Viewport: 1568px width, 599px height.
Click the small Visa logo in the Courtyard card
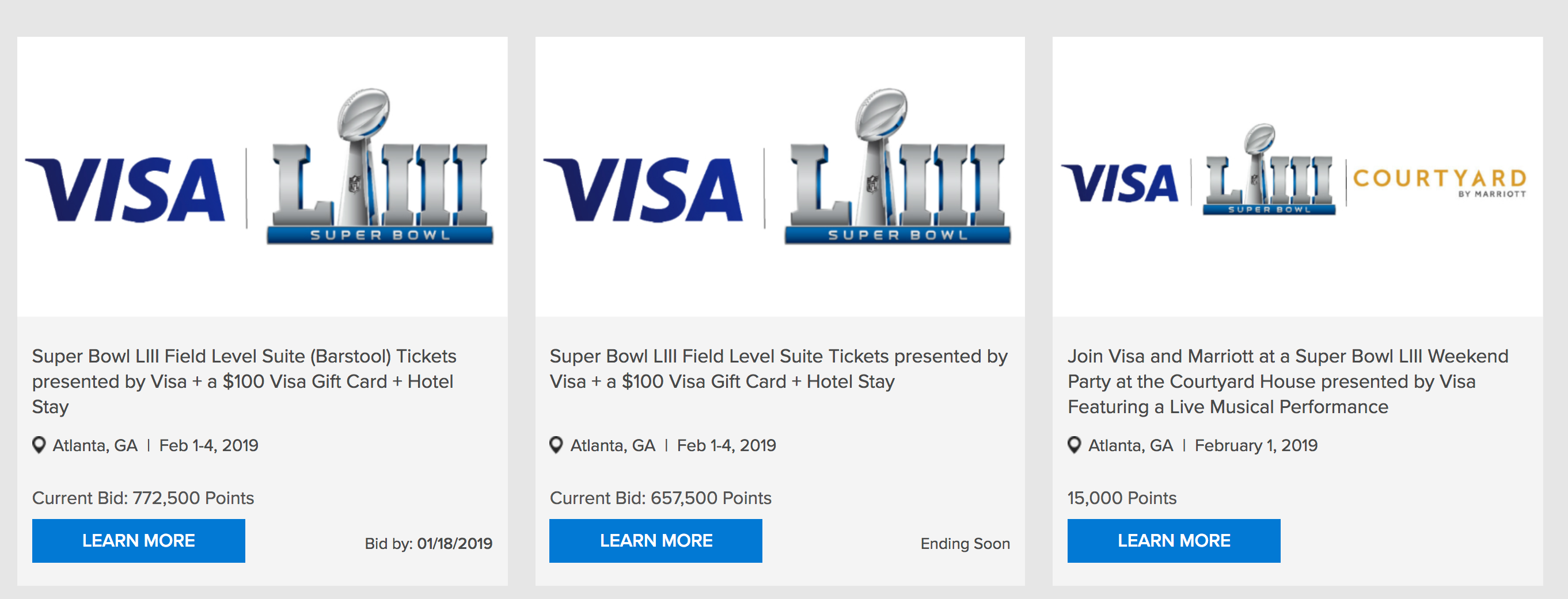pyautogui.click(x=1120, y=182)
